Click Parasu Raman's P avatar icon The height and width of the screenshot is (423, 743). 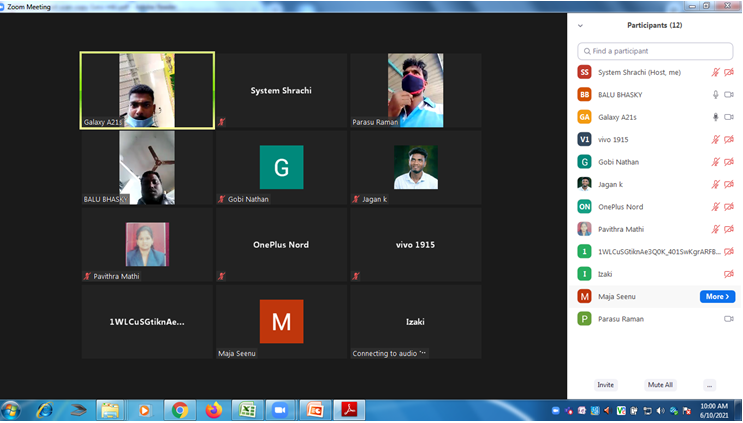point(584,318)
